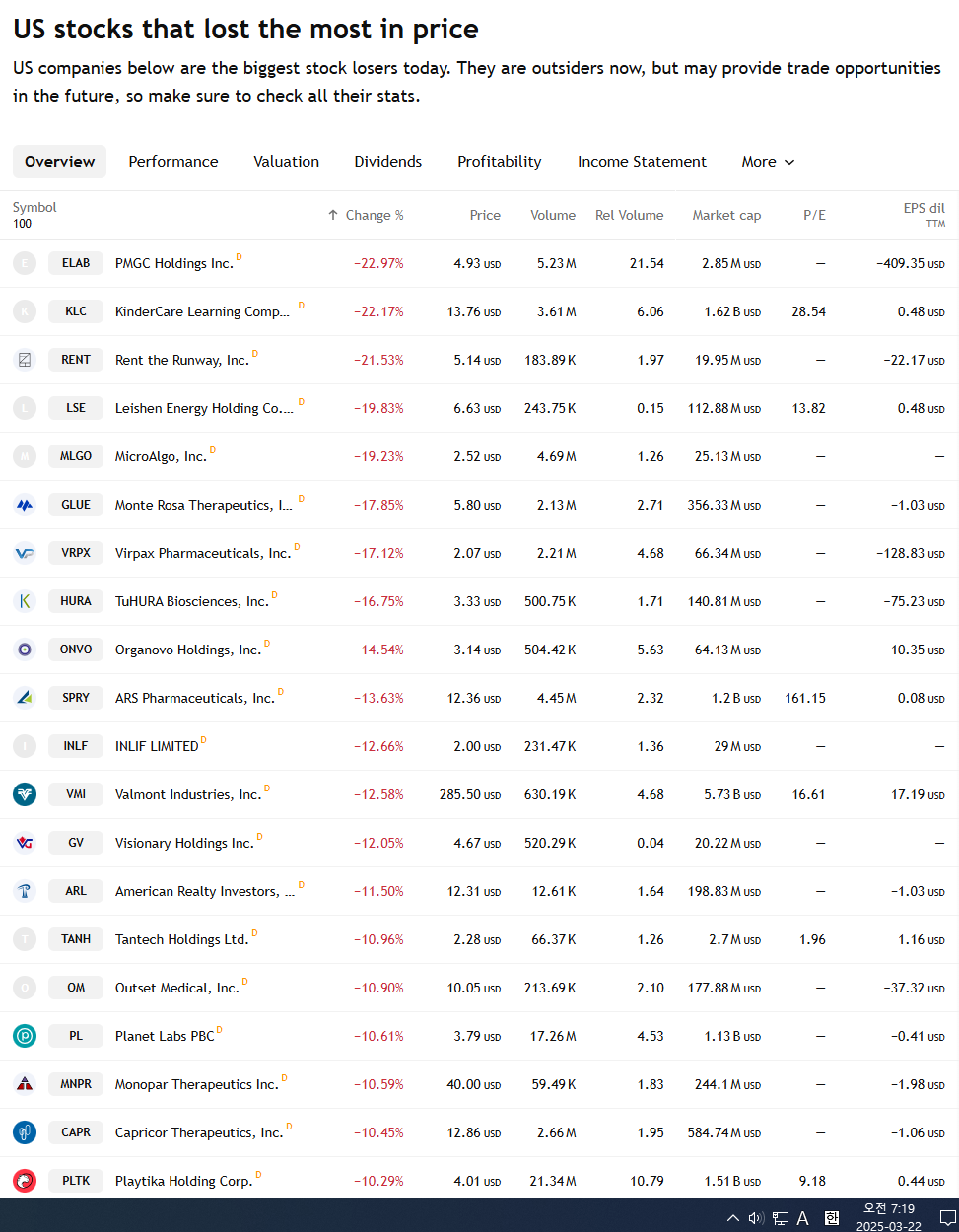Click the 10.79 relative volume value
Image resolution: width=959 pixels, height=1232 pixels.
647,1181
